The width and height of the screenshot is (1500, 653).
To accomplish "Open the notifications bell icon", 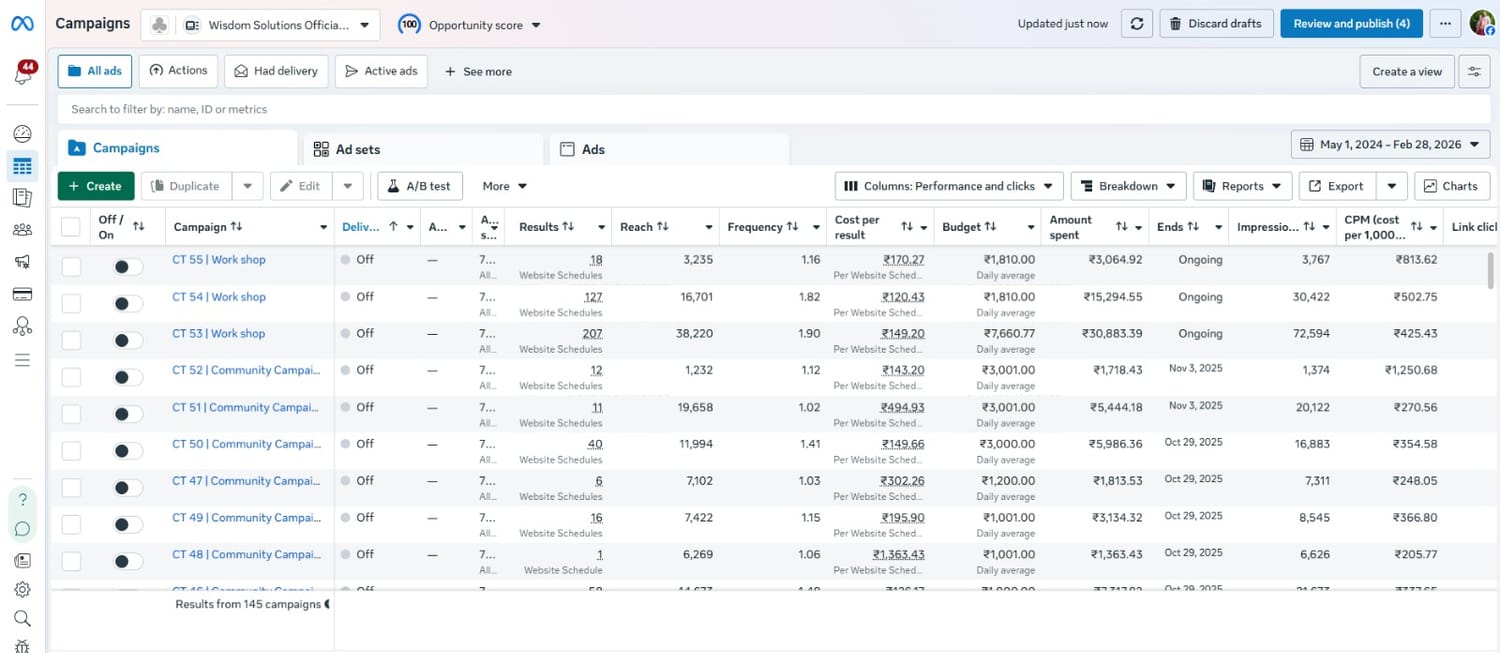I will (23, 75).
